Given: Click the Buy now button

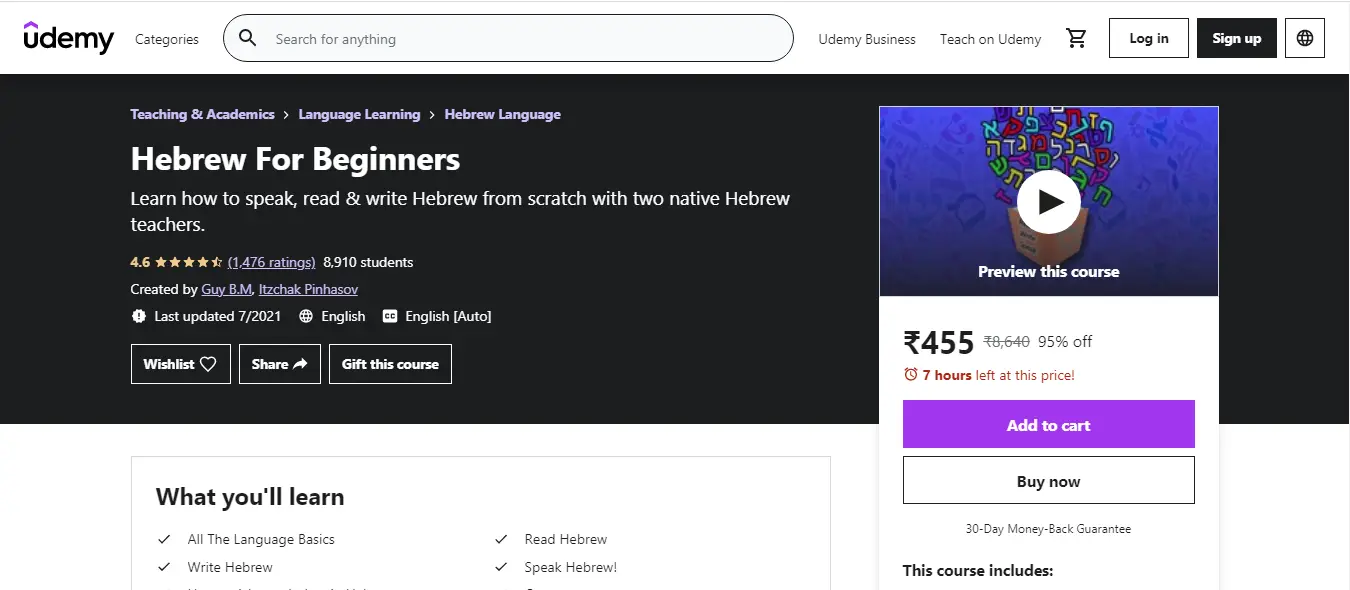Looking at the screenshot, I should [x=1048, y=481].
